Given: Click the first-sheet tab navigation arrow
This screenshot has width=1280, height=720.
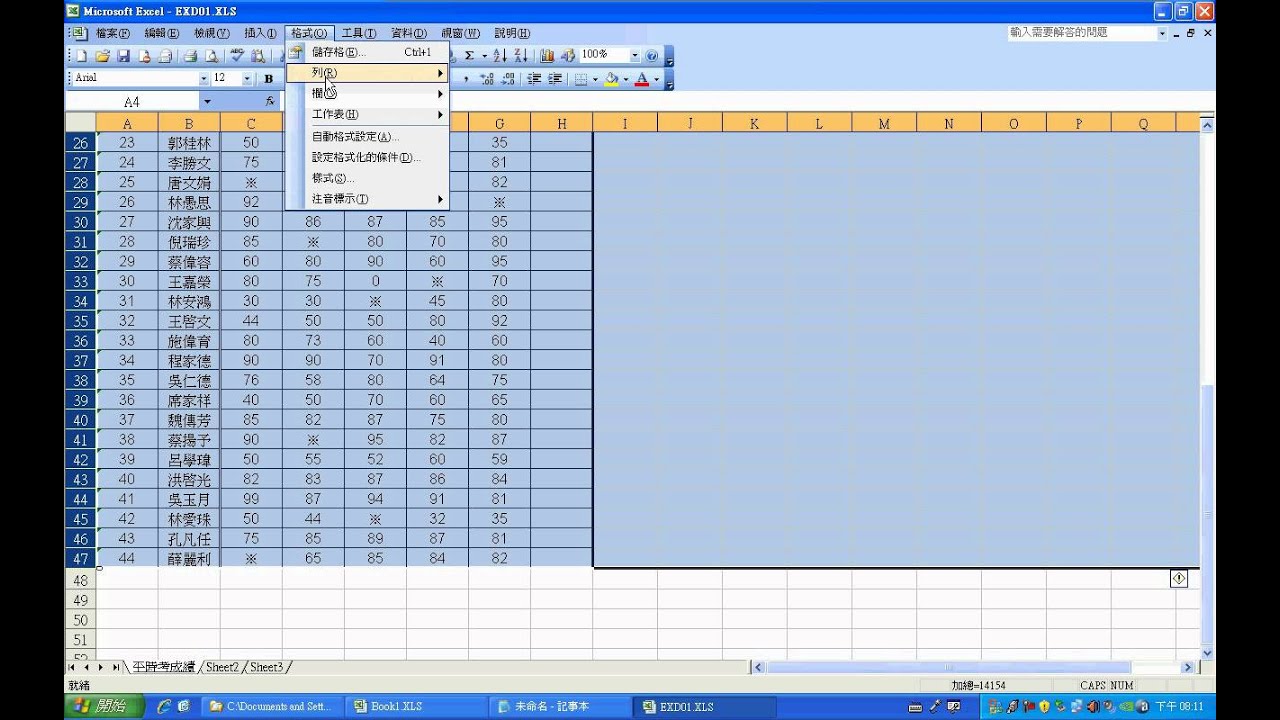Looking at the screenshot, I should click(x=72, y=667).
